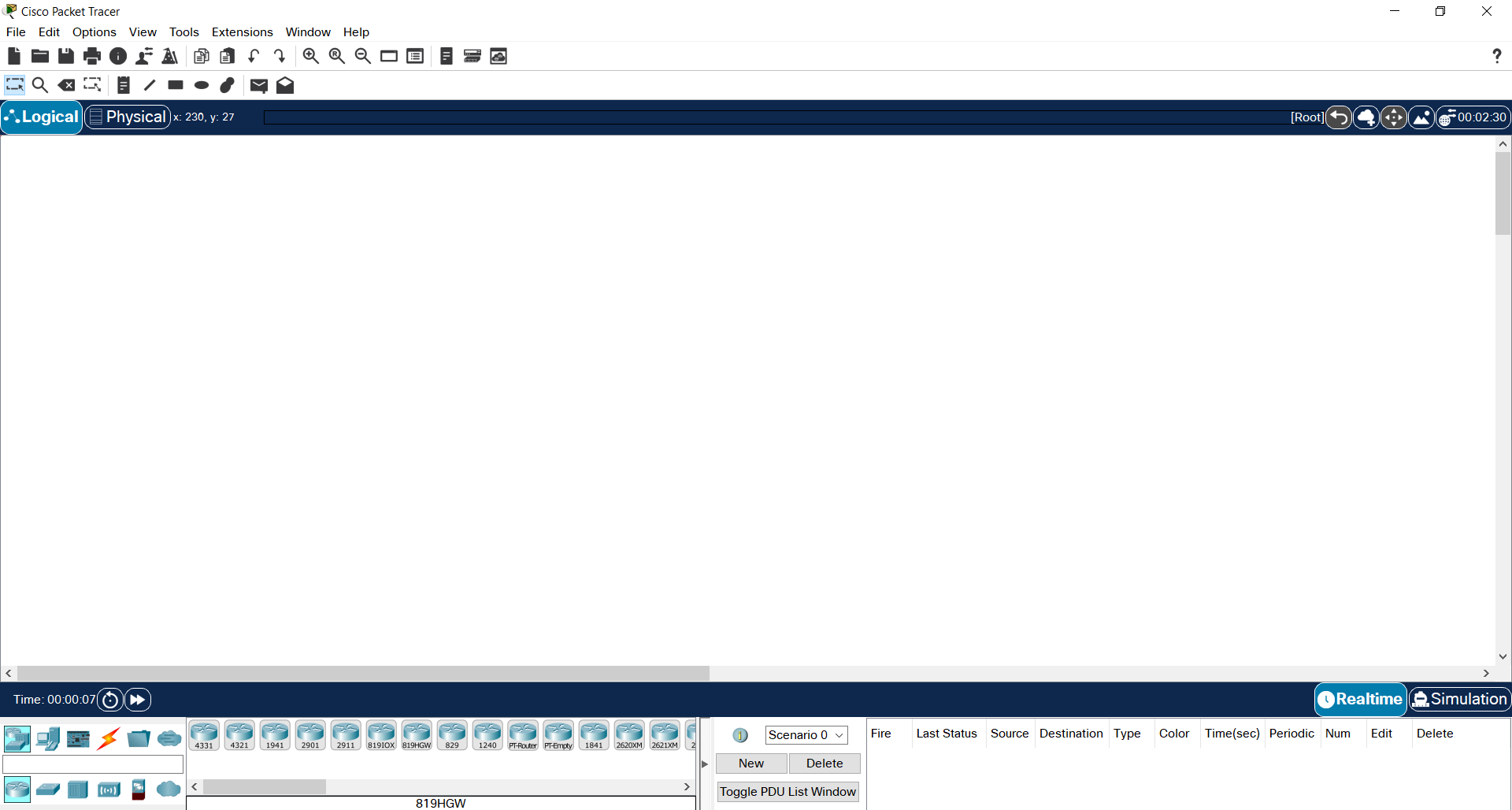The height and width of the screenshot is (810, 1512).
Task: Click the scenario info icon
Action: (740, 735)
